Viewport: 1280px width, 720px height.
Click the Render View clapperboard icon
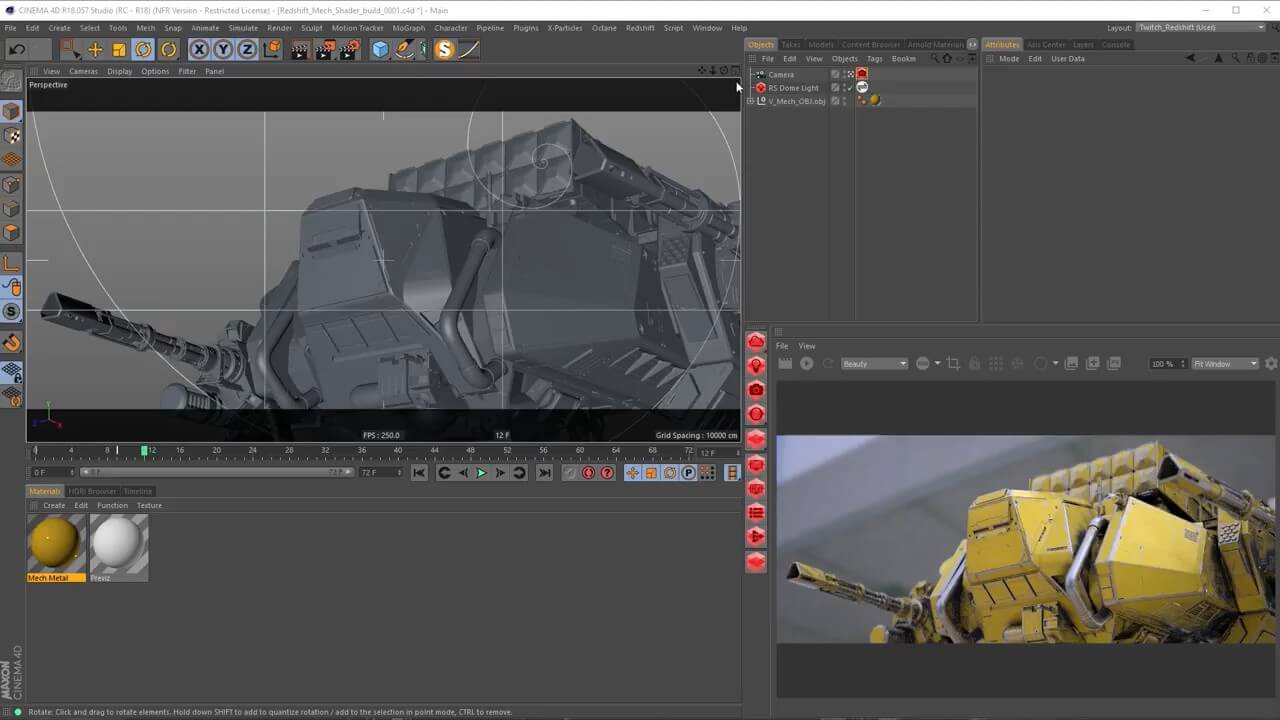(299, 49)
